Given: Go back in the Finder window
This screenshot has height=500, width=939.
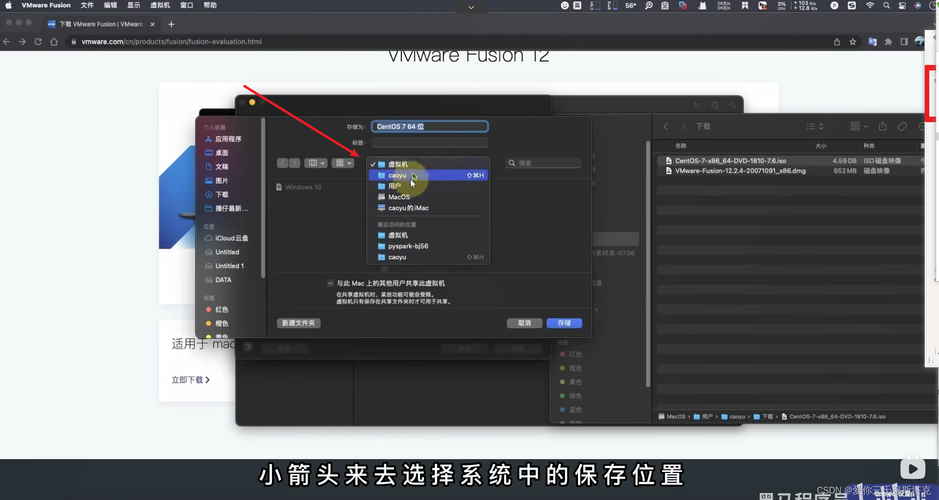Looking at the screenshot, I should (x=666, y=126).
